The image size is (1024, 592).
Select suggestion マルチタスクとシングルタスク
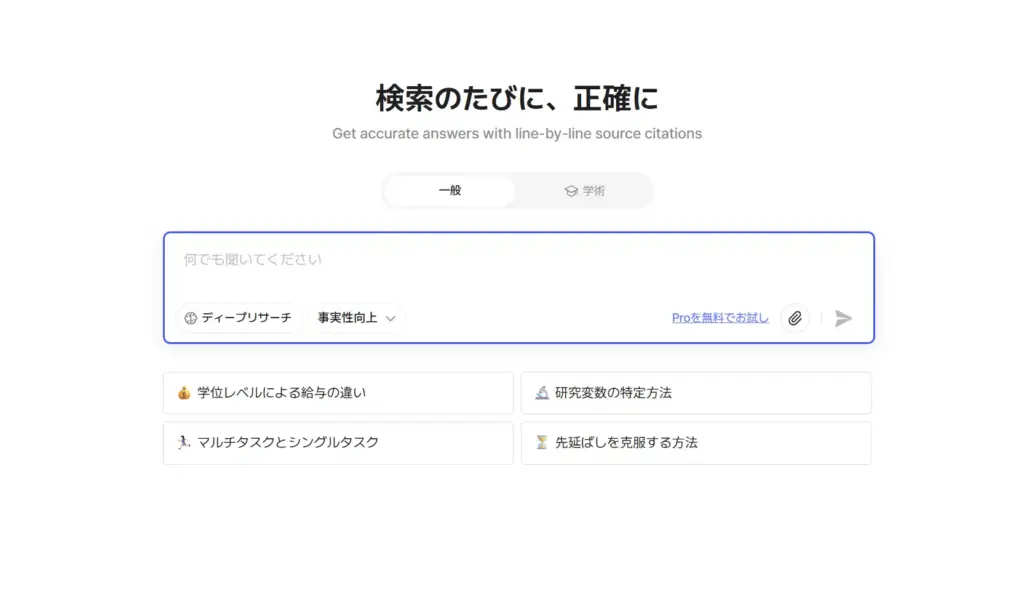(x=338, y=443)
